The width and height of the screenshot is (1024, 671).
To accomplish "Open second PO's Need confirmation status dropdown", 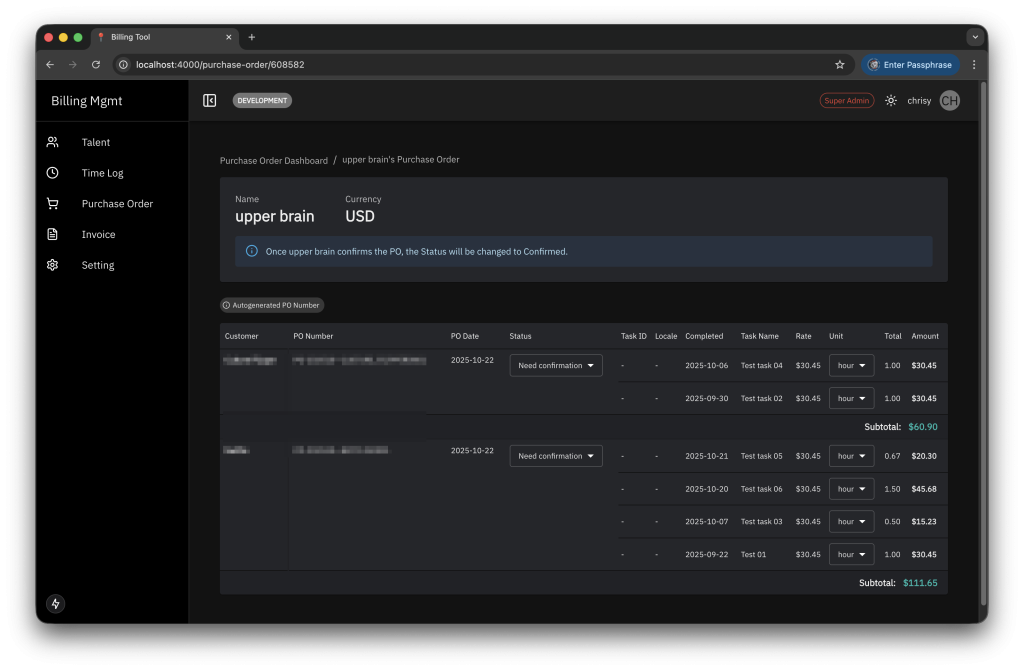I will click(x=556, y=456).
